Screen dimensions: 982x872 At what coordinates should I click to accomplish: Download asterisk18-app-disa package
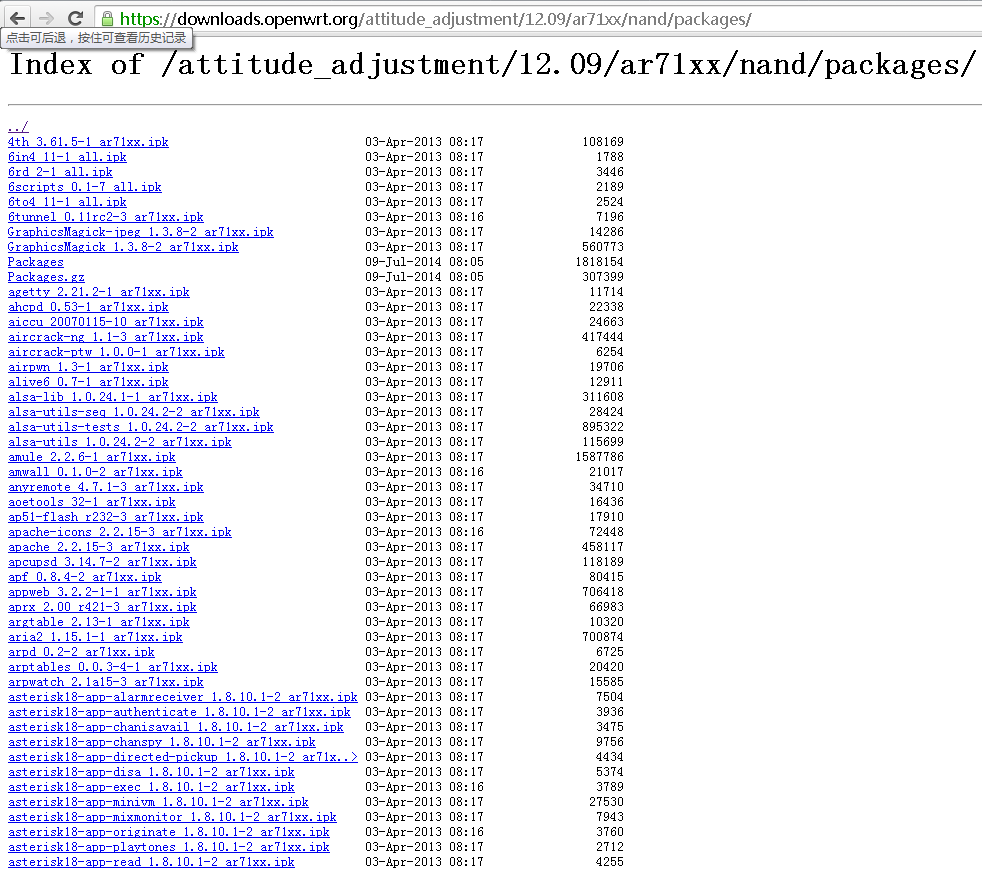tap(151, 773)
